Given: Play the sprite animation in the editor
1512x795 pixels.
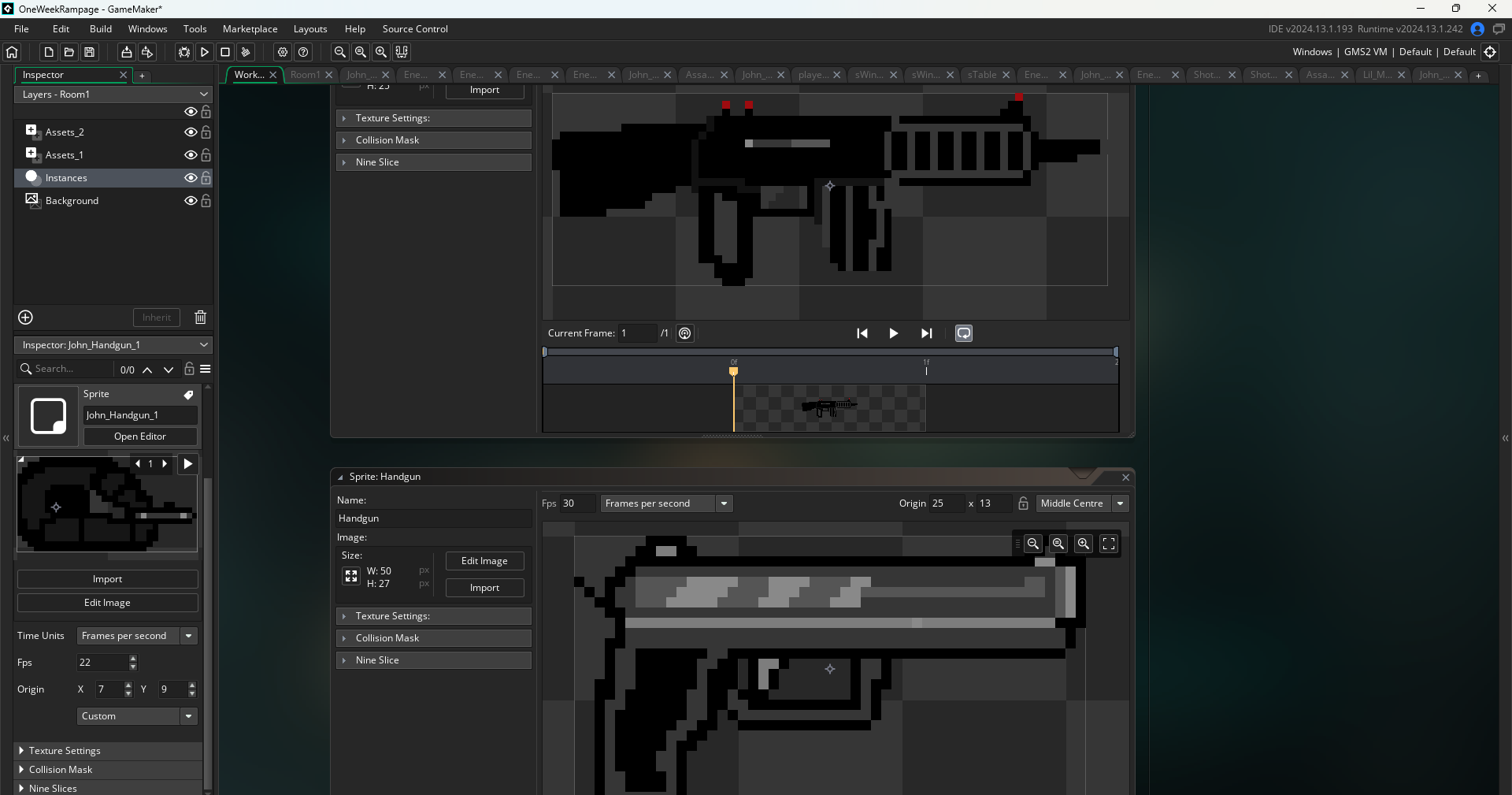Looking at the screenshot, I should coord(893,333).
